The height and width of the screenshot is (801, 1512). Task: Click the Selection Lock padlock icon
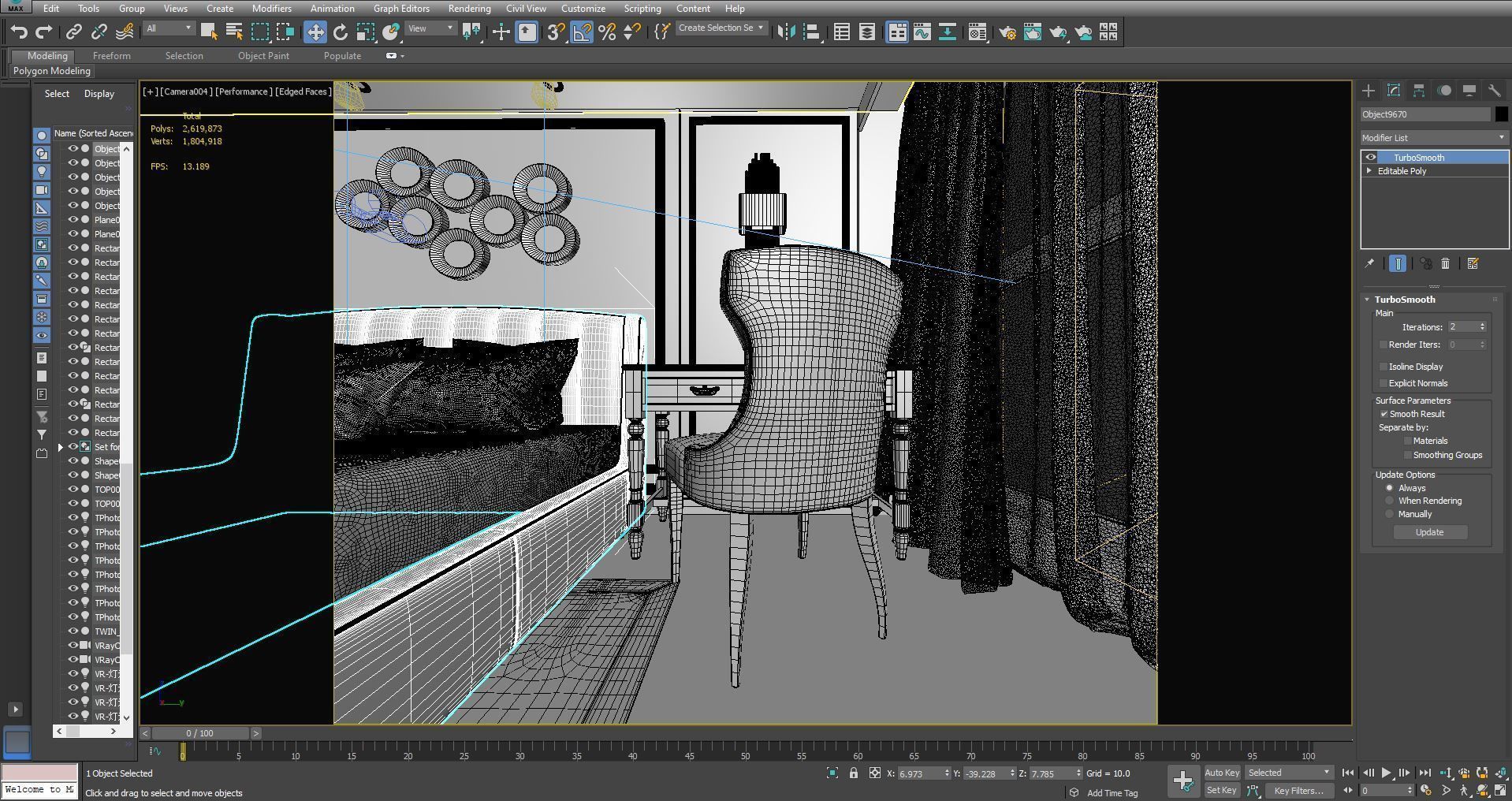coord(854,773)
